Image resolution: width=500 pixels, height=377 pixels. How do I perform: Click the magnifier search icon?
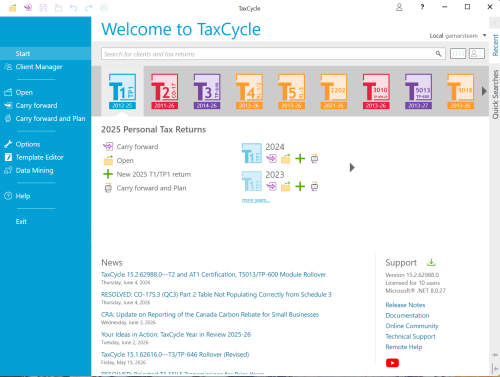[x=438, y=54]
